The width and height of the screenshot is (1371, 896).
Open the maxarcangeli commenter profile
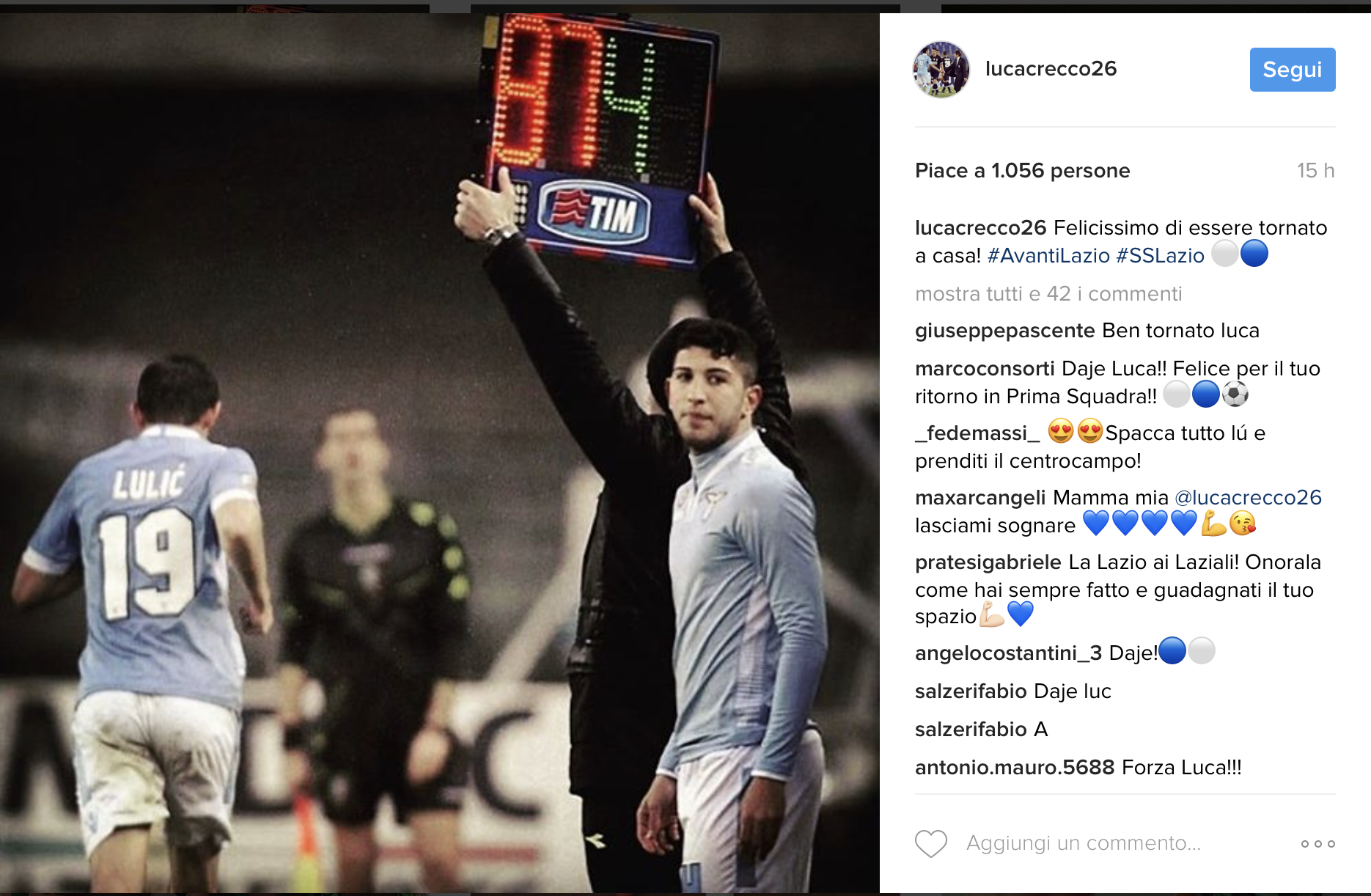click(x=980, y=497)
